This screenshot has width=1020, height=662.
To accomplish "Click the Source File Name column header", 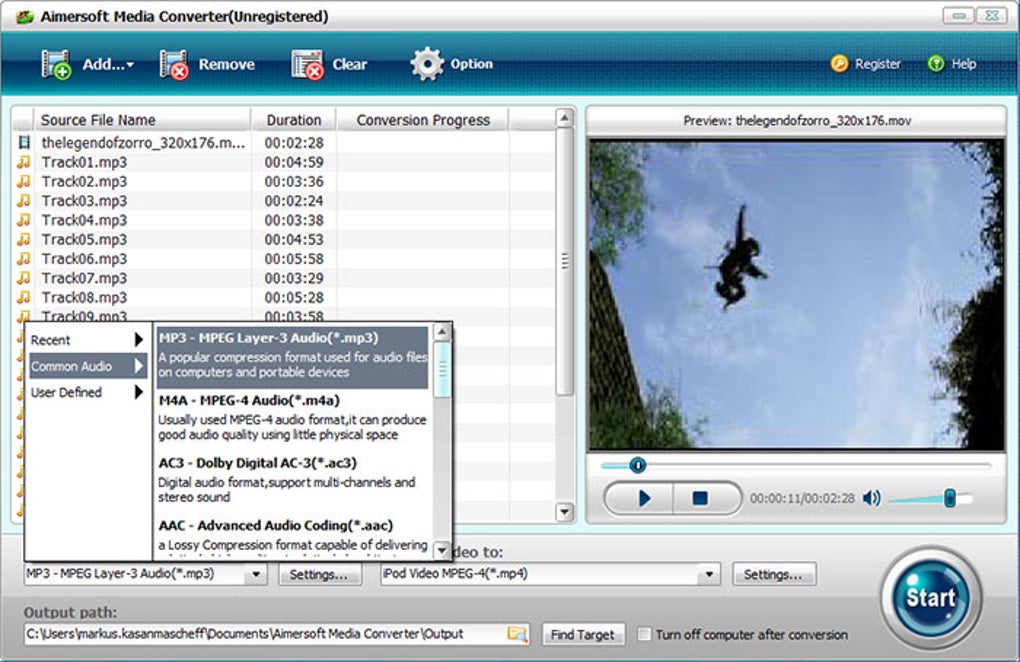I will click(x=141, y=120).
